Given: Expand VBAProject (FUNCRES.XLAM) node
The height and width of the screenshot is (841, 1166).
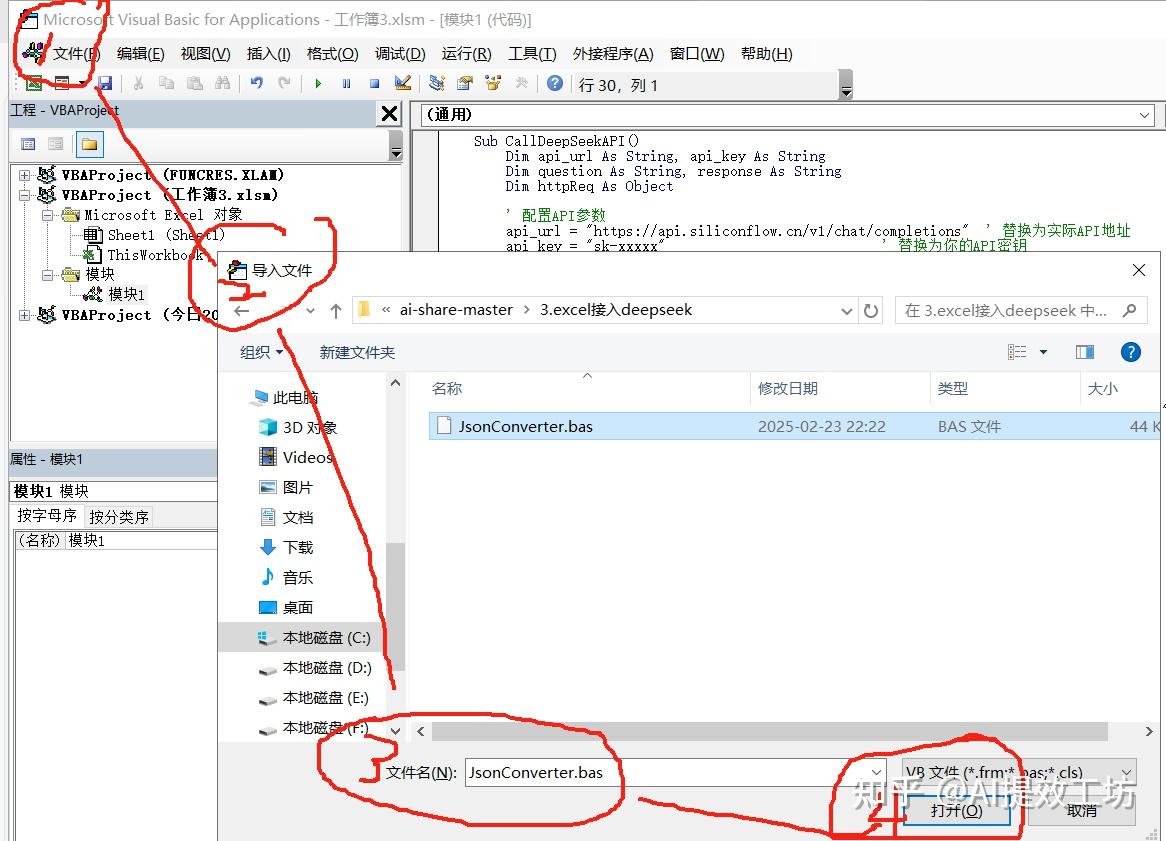Looking at the screenshot, I should point(25,175).
